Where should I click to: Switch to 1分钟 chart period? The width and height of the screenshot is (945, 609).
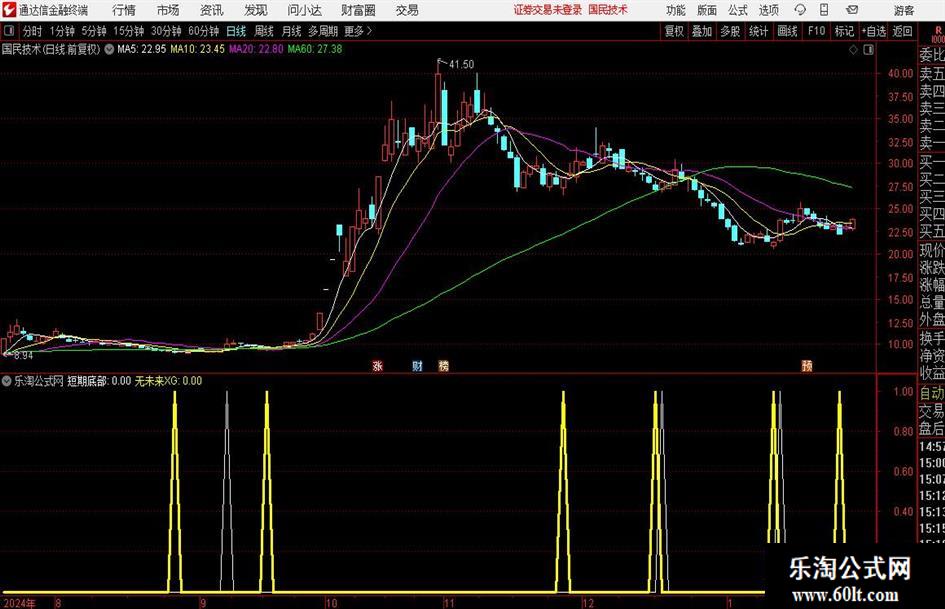coord(62,31)
